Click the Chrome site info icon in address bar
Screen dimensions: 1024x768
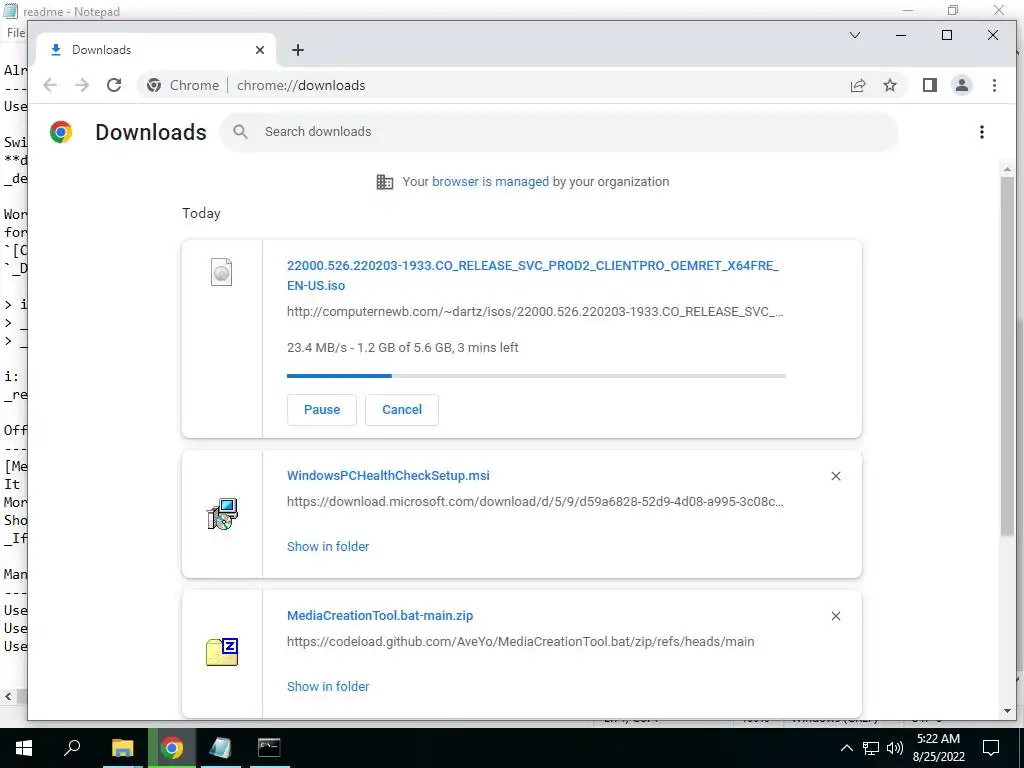tap(154, 86)
